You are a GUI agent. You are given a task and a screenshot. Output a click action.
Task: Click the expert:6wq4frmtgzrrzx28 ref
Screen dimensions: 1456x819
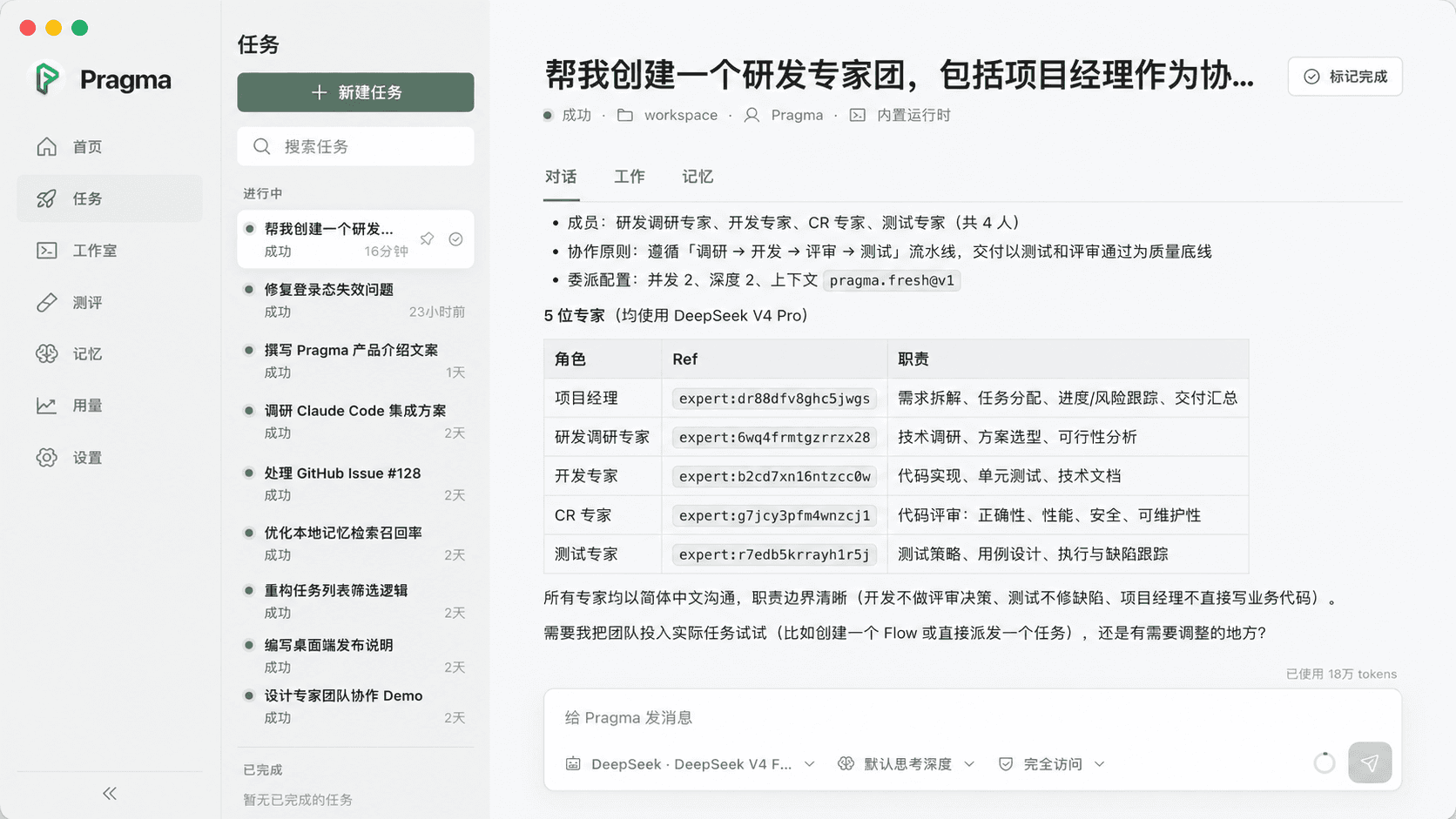(x=774, y=437)
